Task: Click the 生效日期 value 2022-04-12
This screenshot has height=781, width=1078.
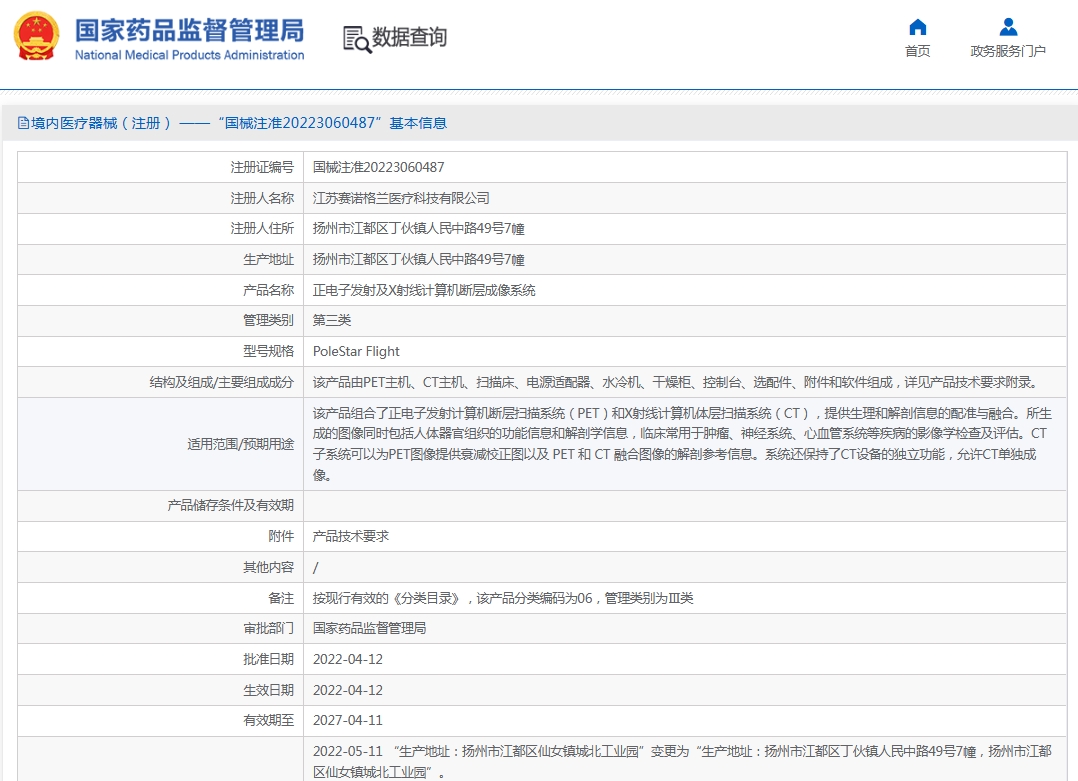Action: (x=348, y=690)
